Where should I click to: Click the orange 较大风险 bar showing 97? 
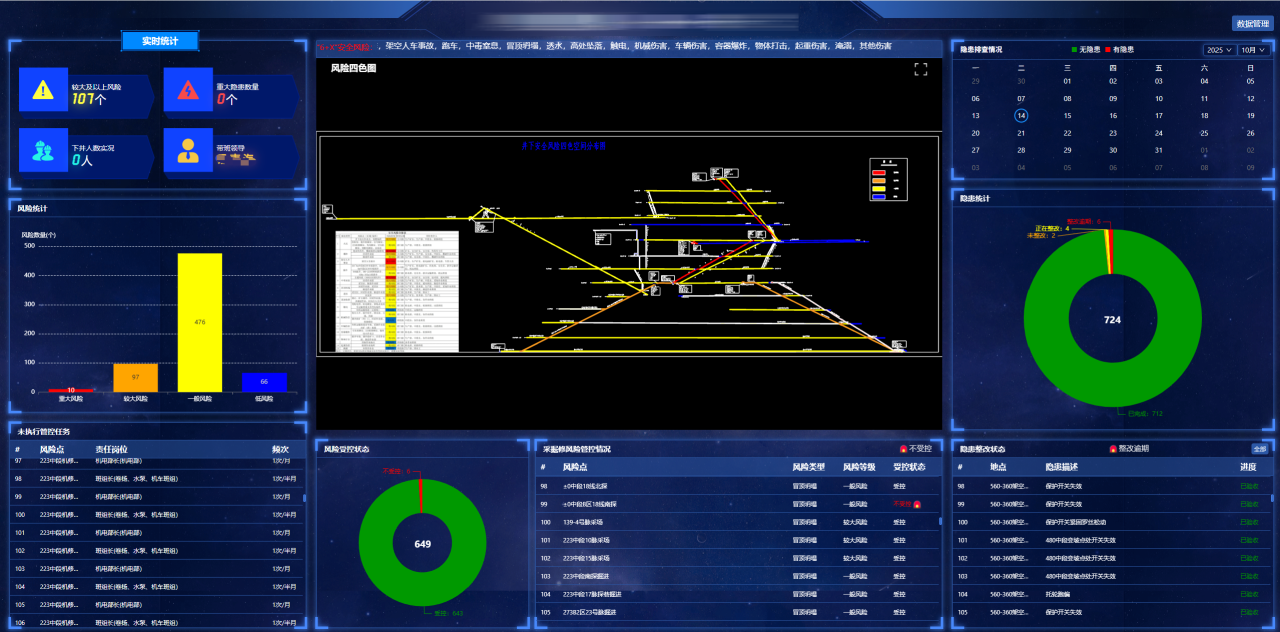[135, 377]
